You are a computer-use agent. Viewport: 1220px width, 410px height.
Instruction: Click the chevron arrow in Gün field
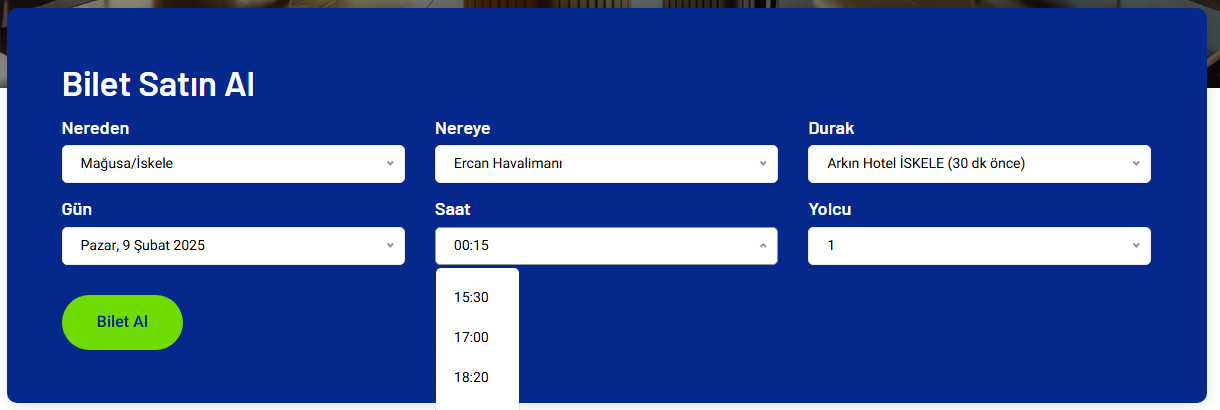coord(390,246)
